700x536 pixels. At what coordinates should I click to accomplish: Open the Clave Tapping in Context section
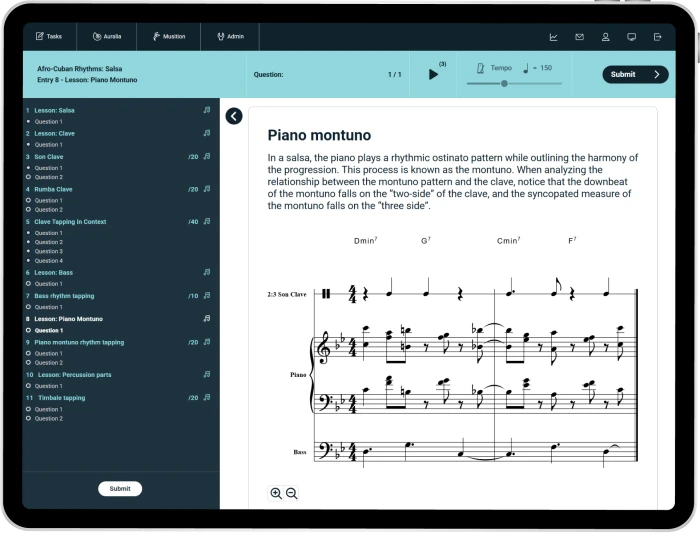70,222
